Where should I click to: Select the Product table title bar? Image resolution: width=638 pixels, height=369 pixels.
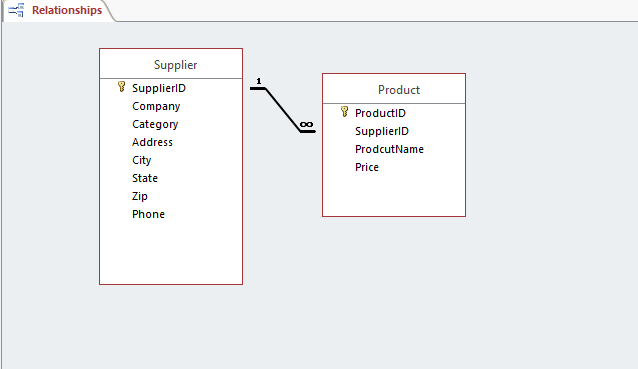coord(394,89)
